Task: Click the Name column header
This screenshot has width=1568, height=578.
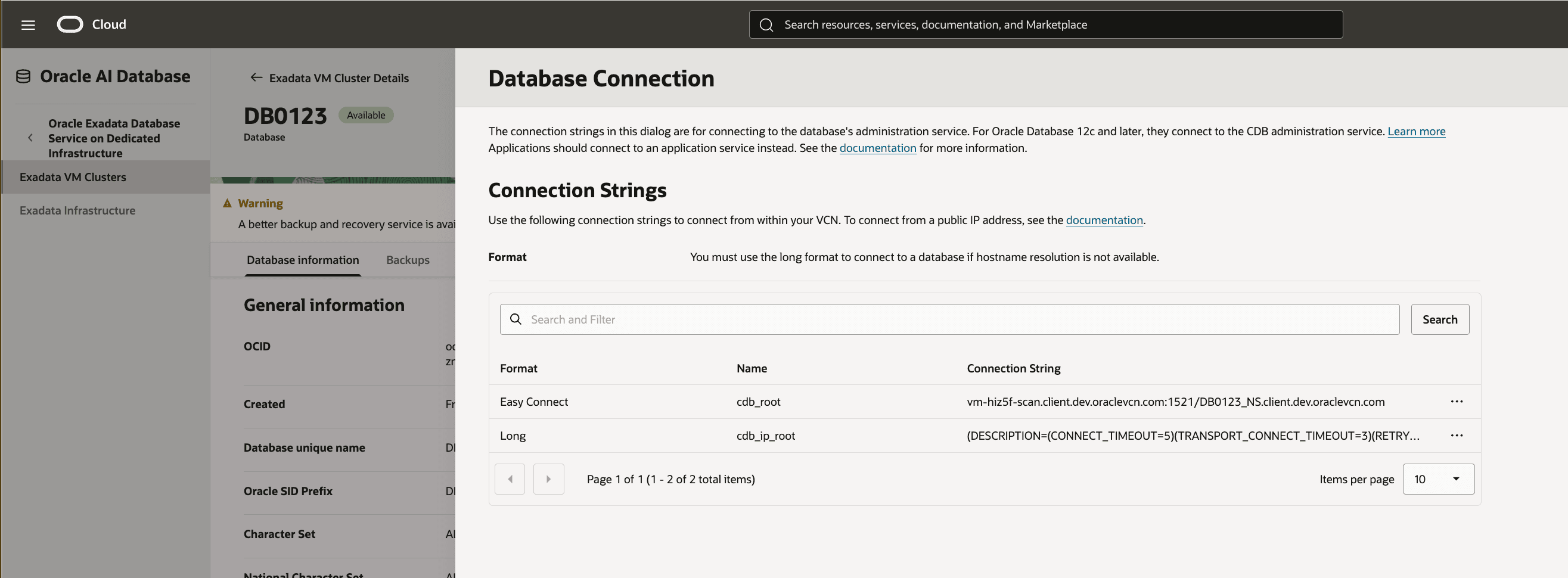Action: [x=751, y=369]
